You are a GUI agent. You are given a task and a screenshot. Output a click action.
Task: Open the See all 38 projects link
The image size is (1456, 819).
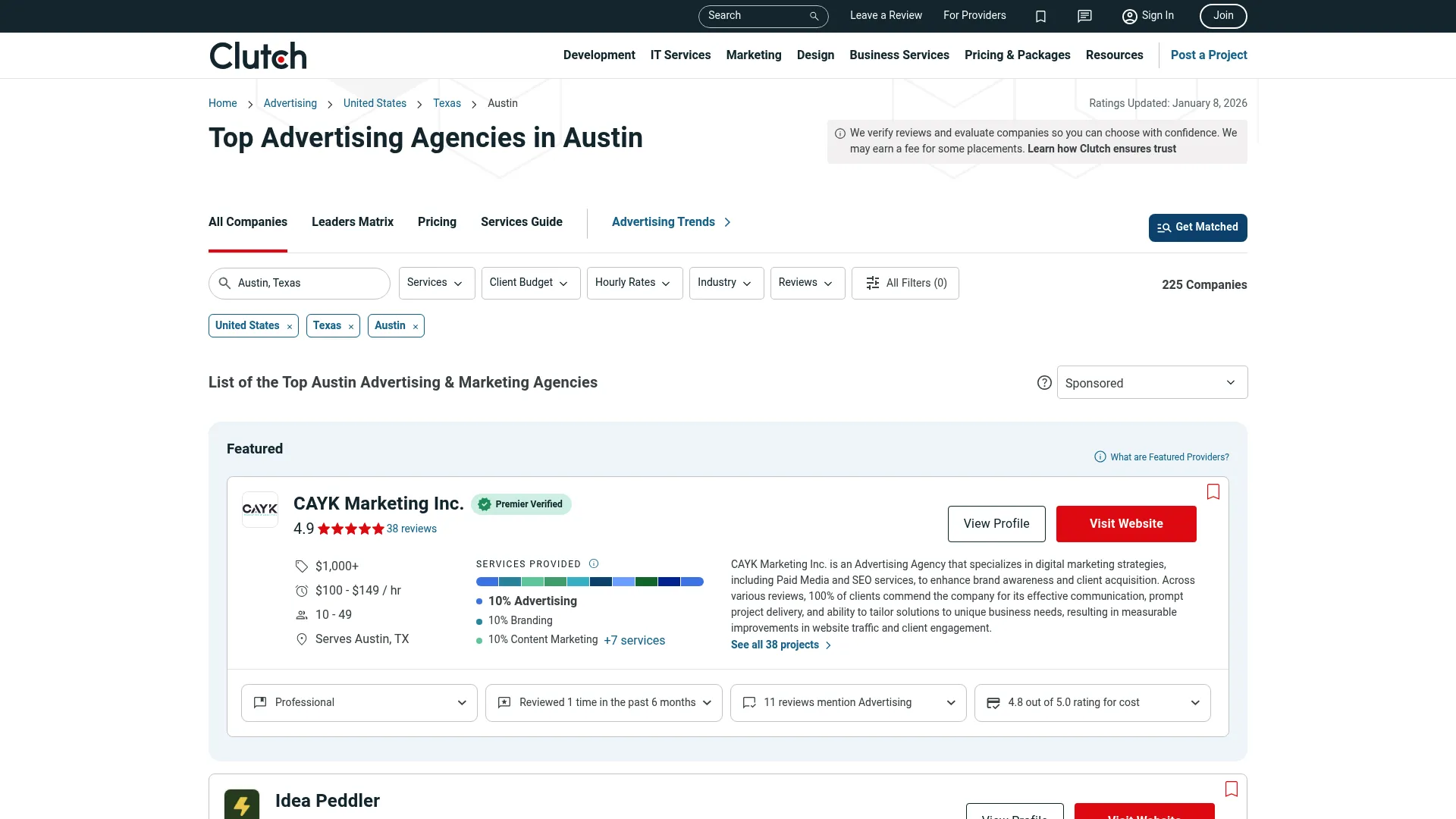click(775, 645)
